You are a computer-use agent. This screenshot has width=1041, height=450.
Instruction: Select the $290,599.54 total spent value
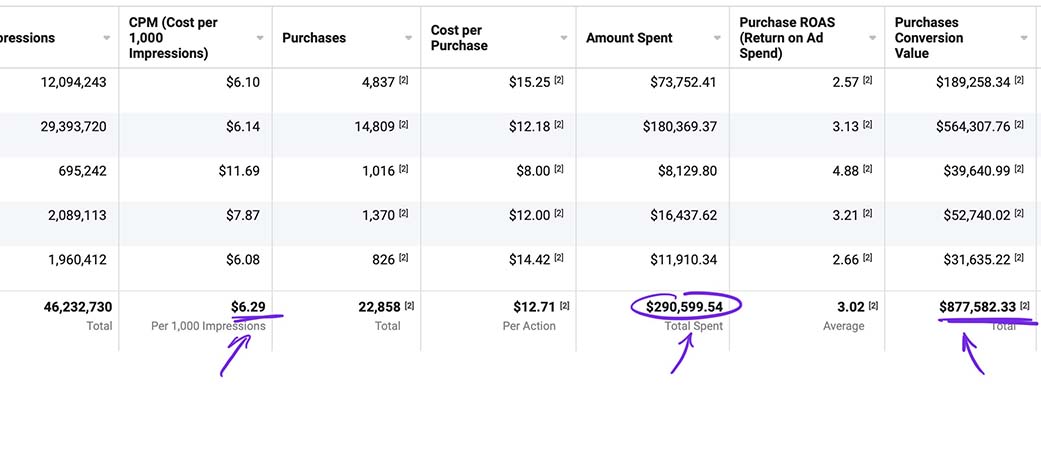click(x=684, y=306)
